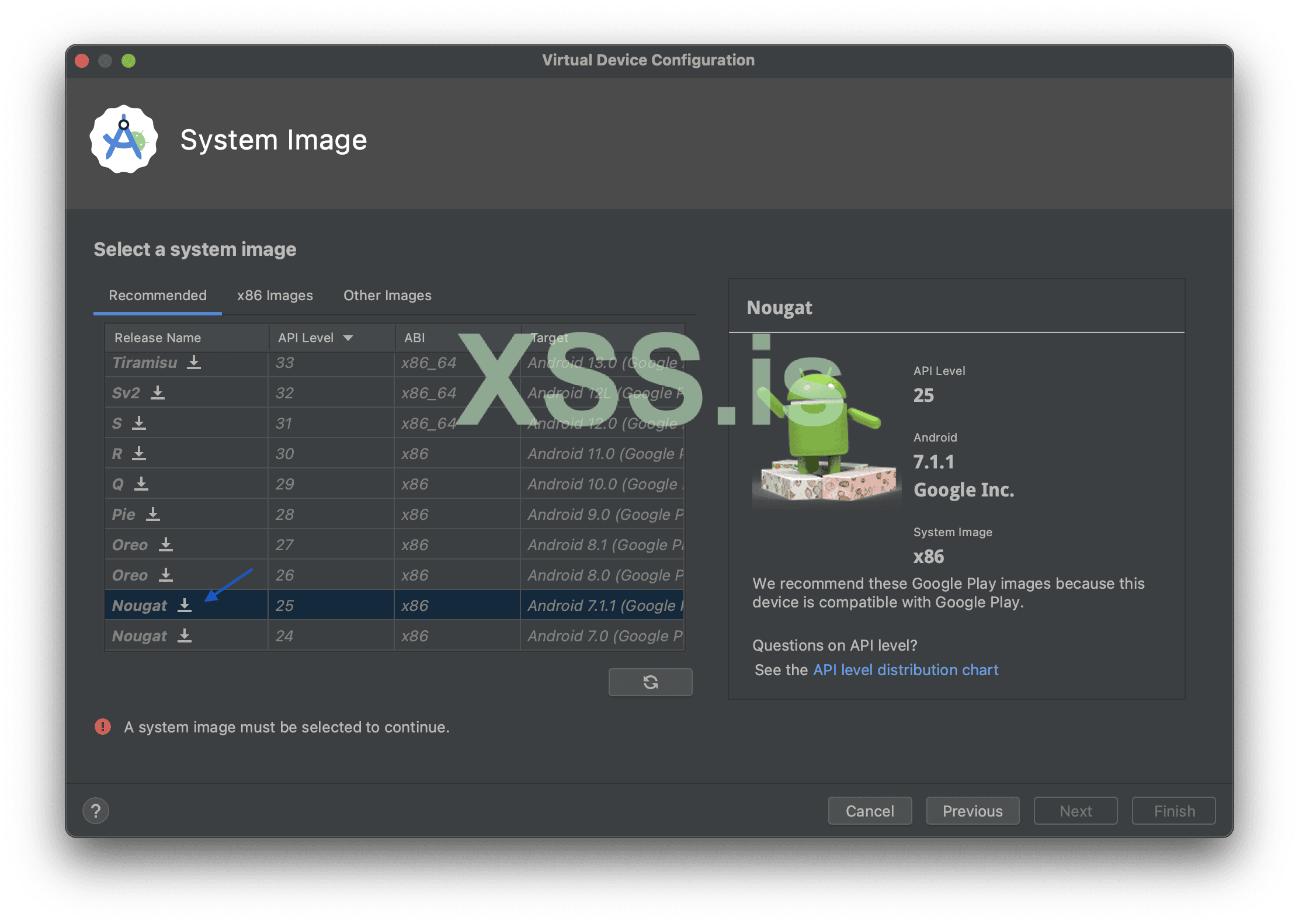
Task: Download the R API 30 image
Action: [x=139, y=454]
